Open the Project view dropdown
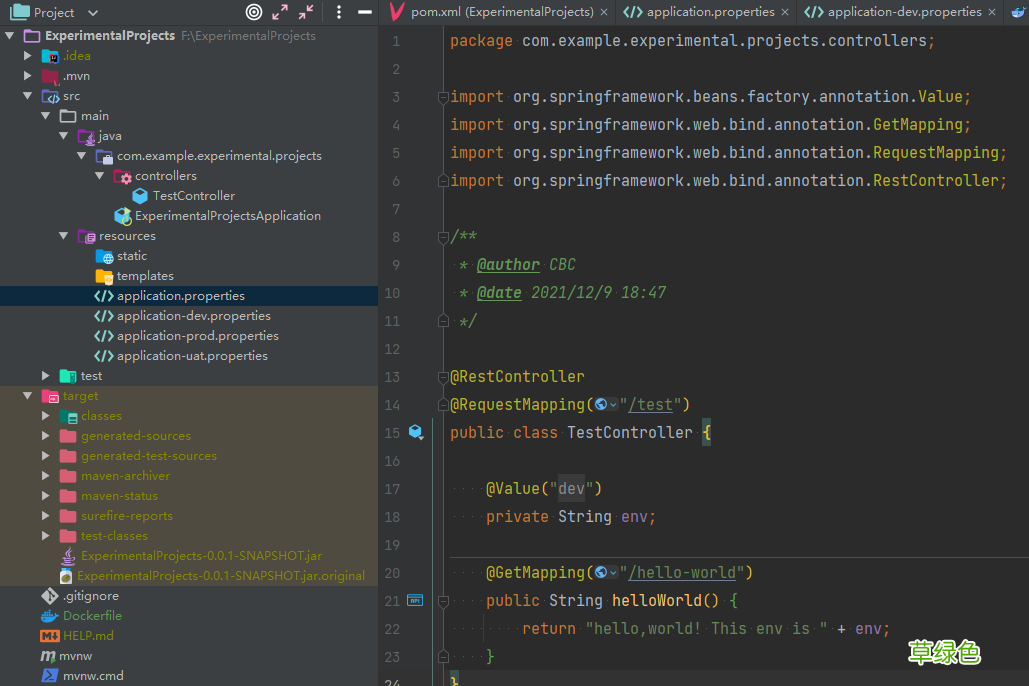The width and height of the screenshot is (1029, 686). coord(93,12)
